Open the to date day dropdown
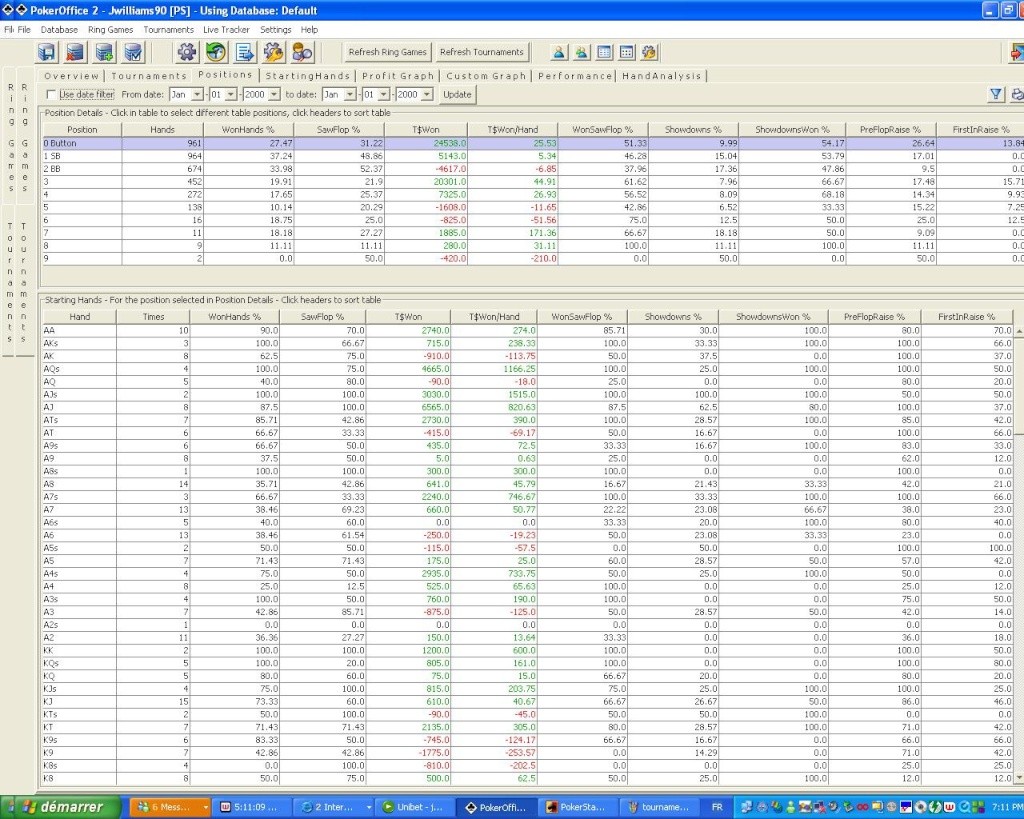Screen dimensions: 1024x819 click(384, 95)
